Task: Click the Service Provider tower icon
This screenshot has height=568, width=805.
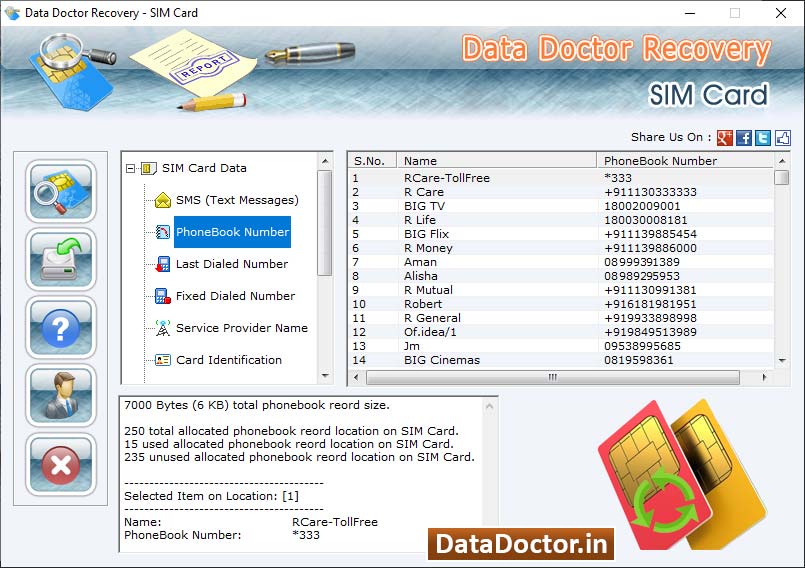Action: pyautogui.click(x=163, y=328)
